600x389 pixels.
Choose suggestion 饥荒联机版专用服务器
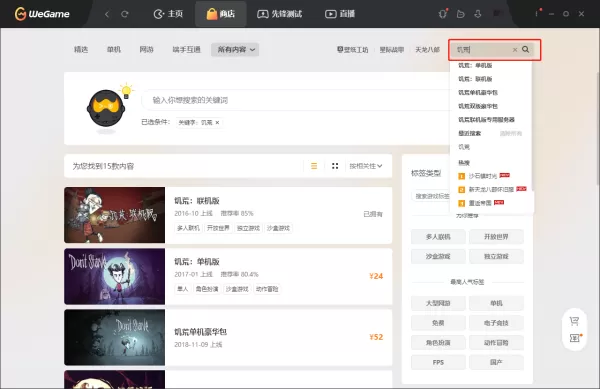click(x=486, y=120)
